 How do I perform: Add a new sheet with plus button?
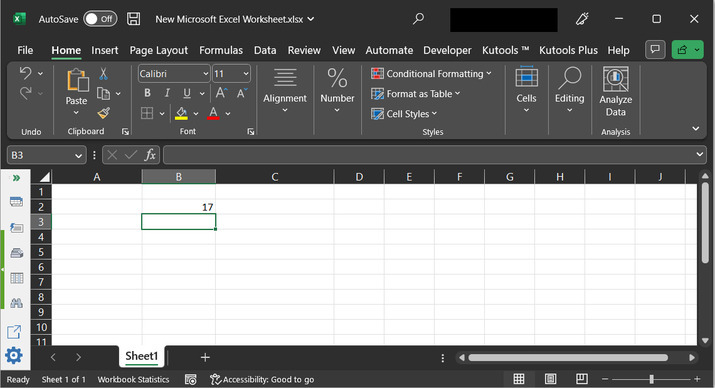click(x=205, y=357)
